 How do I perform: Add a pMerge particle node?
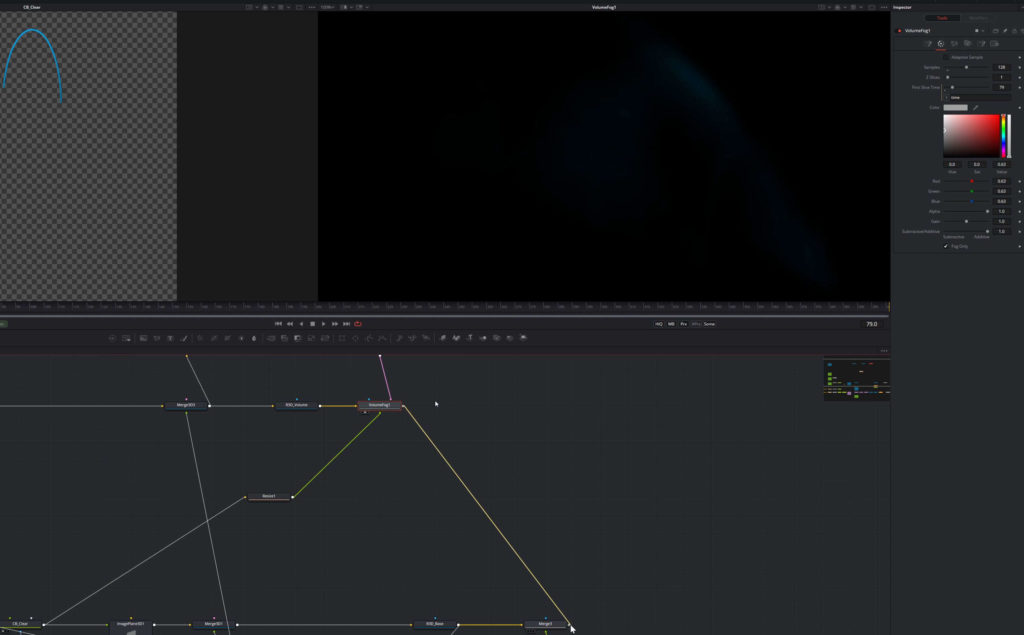[x=413, y=338]
